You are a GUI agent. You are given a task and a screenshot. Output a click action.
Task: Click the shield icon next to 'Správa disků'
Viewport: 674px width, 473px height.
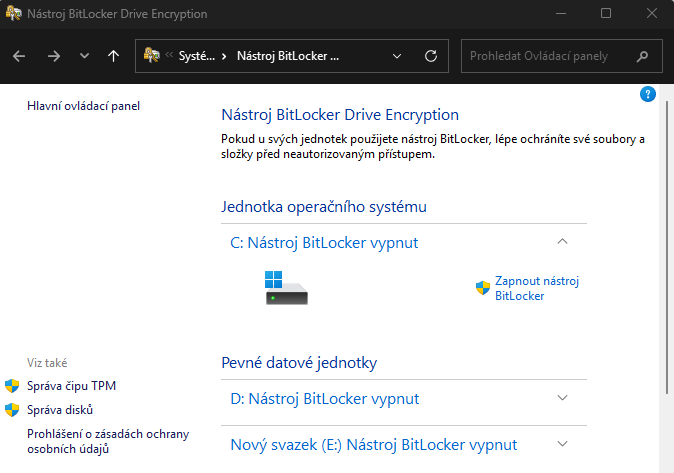[12, 410]
